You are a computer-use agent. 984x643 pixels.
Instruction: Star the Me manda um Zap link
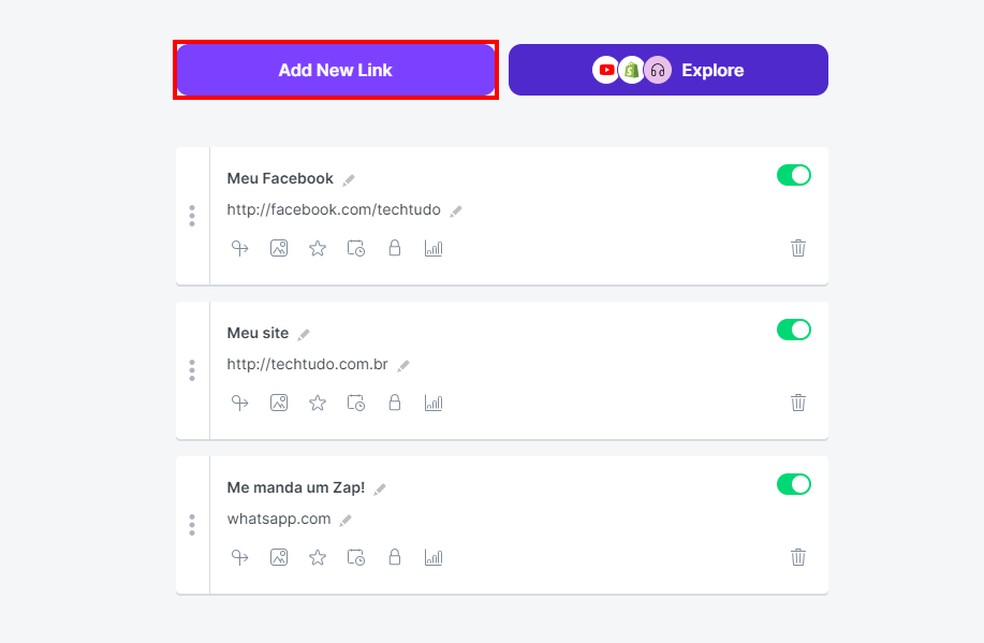pos(317,557)
